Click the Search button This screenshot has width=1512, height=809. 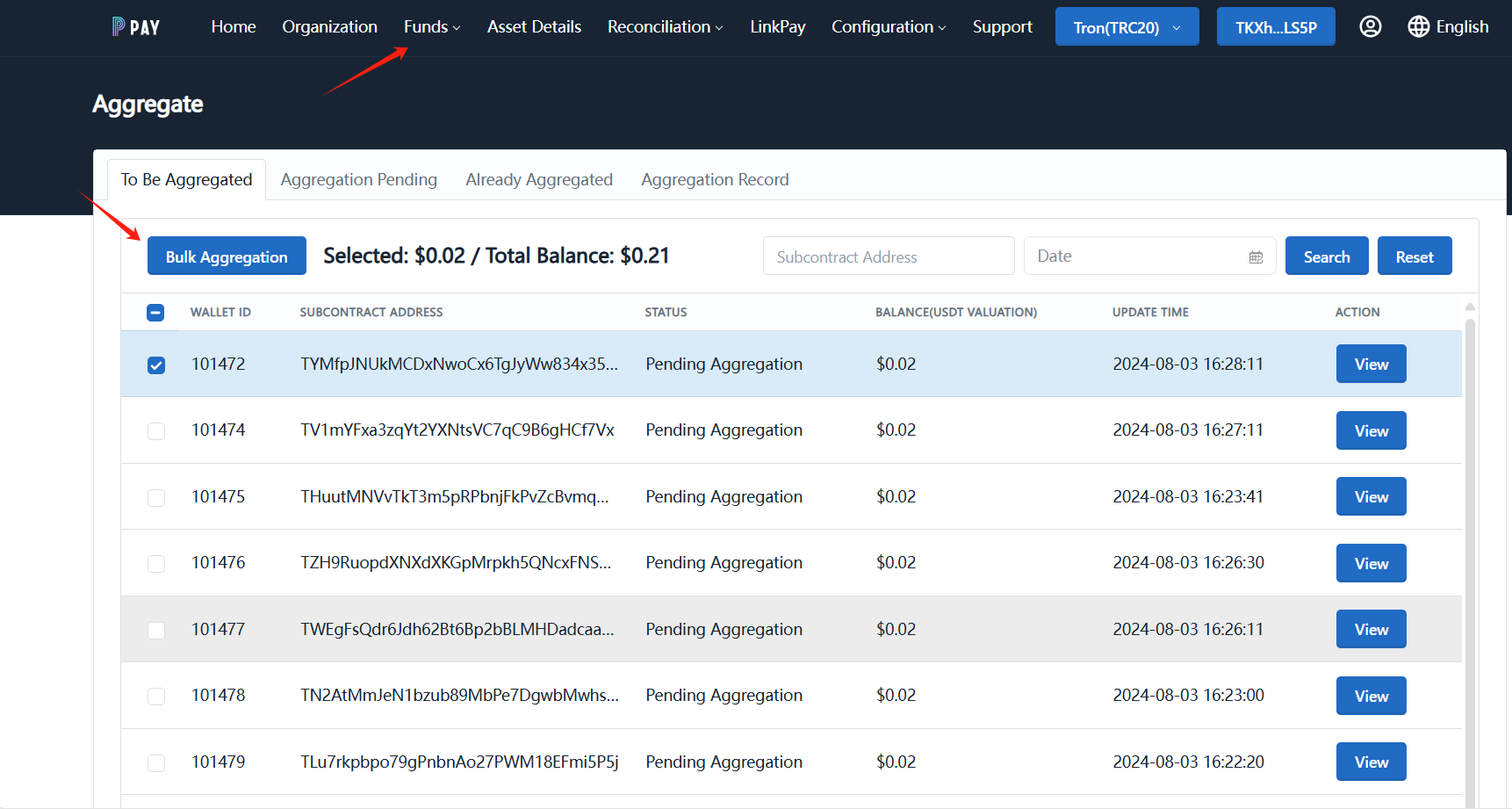point(1327,256)
